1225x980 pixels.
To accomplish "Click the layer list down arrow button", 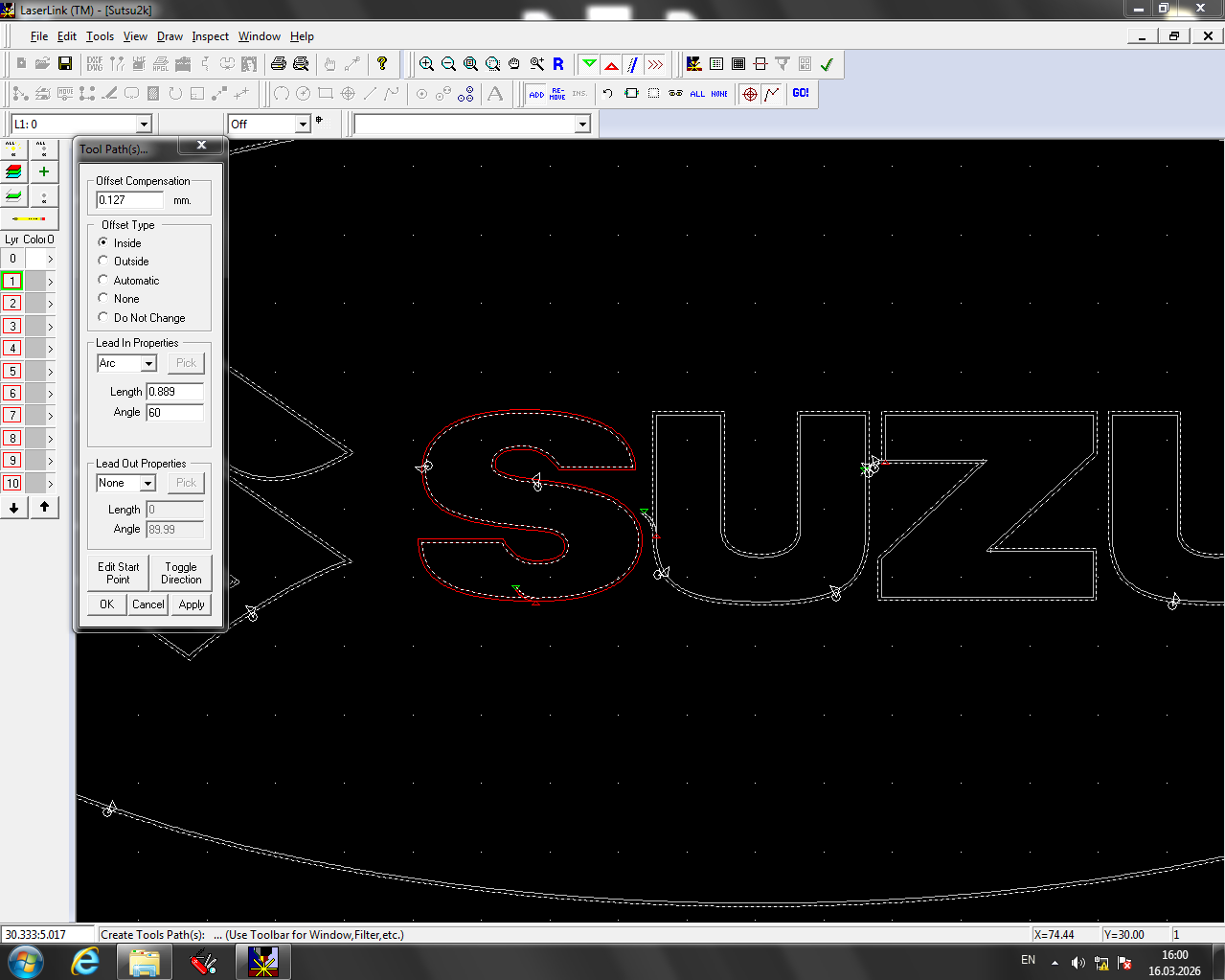I will (13, 508).
